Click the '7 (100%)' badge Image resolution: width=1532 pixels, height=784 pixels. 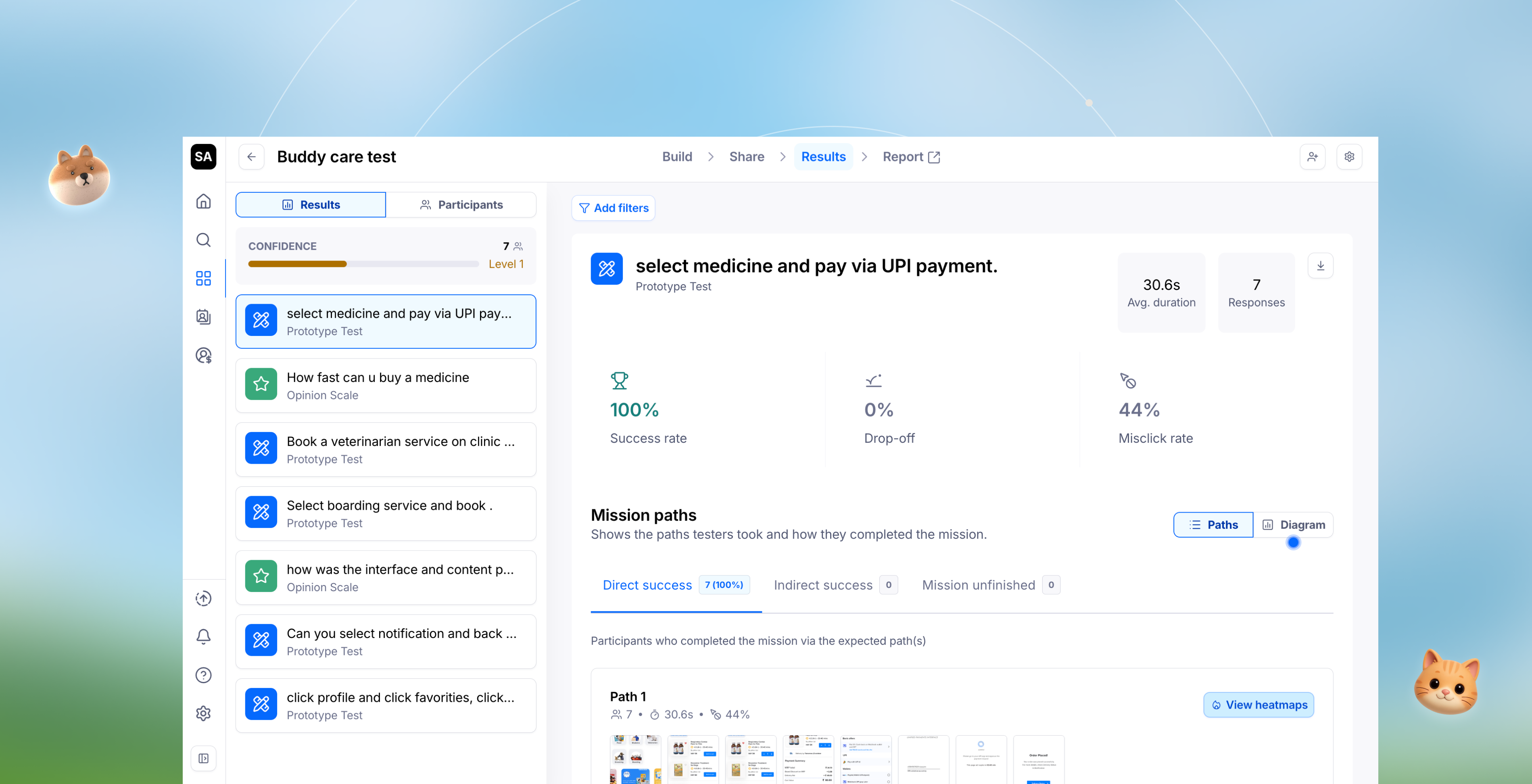tap(724, 585)
